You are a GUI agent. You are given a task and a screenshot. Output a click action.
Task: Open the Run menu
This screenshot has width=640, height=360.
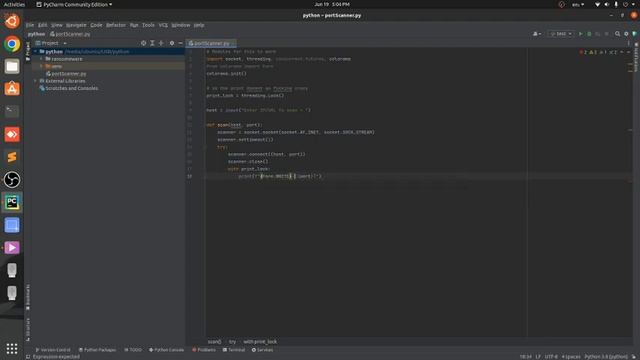(x=134, y=25)
